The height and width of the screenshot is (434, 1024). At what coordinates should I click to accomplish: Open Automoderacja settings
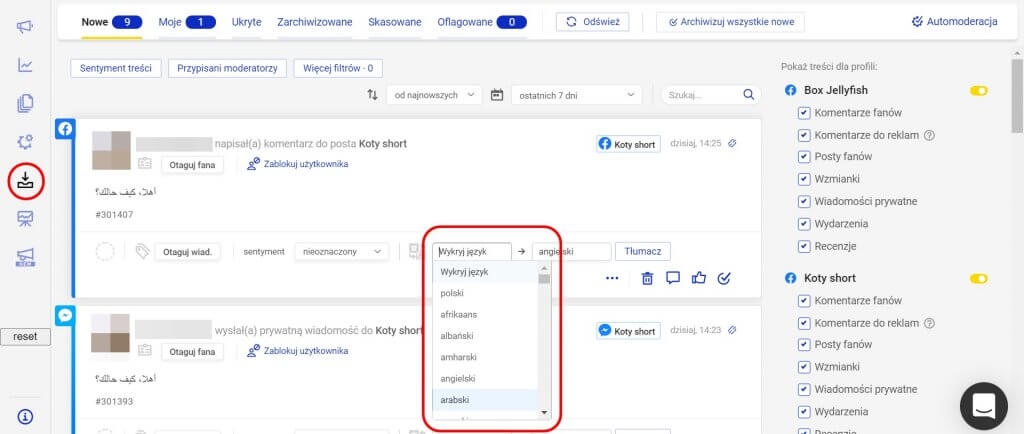pos(954,22)
